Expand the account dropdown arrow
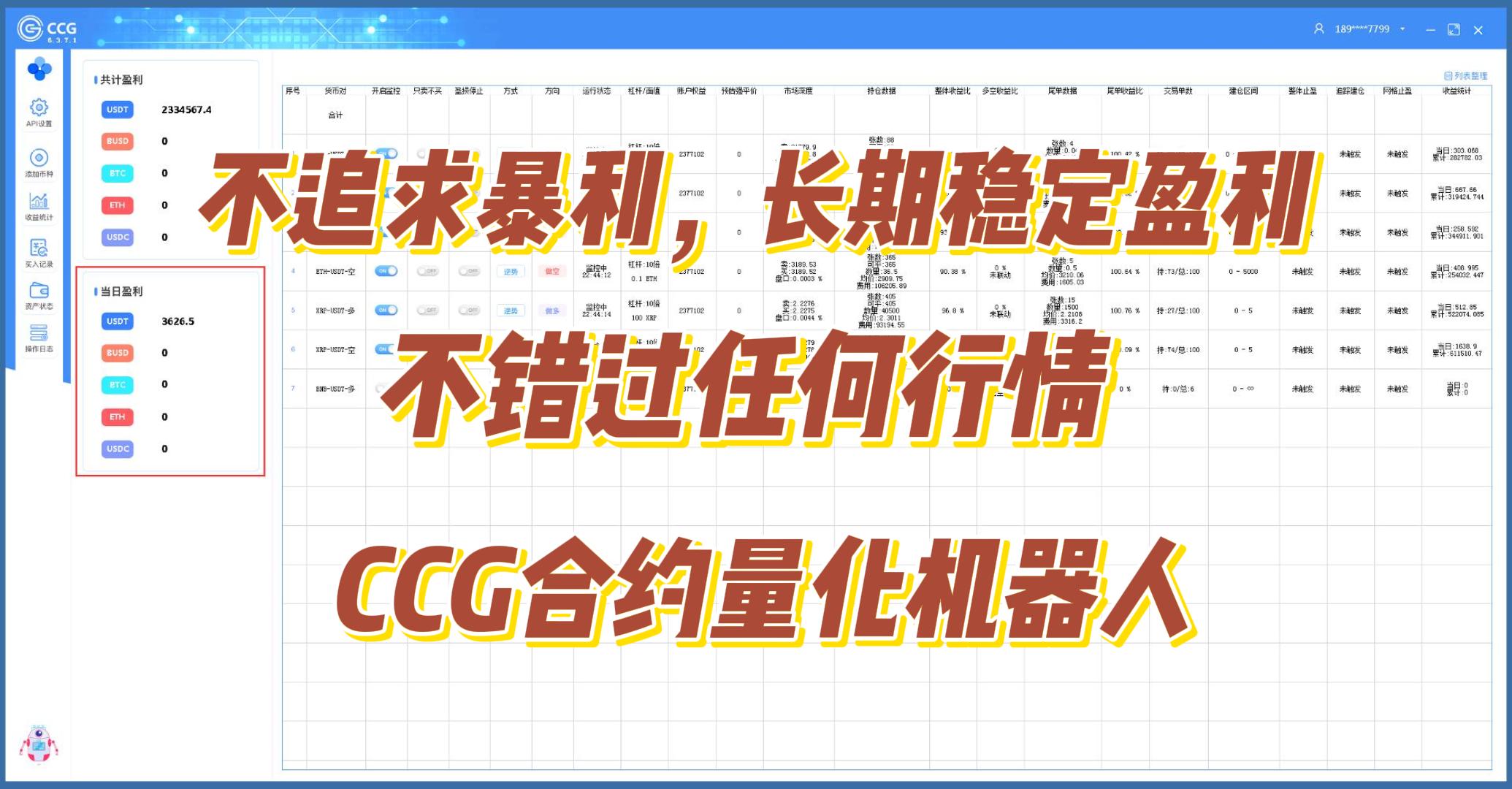This screenshot has height=789, width=1512. [x=1402, y=29]
